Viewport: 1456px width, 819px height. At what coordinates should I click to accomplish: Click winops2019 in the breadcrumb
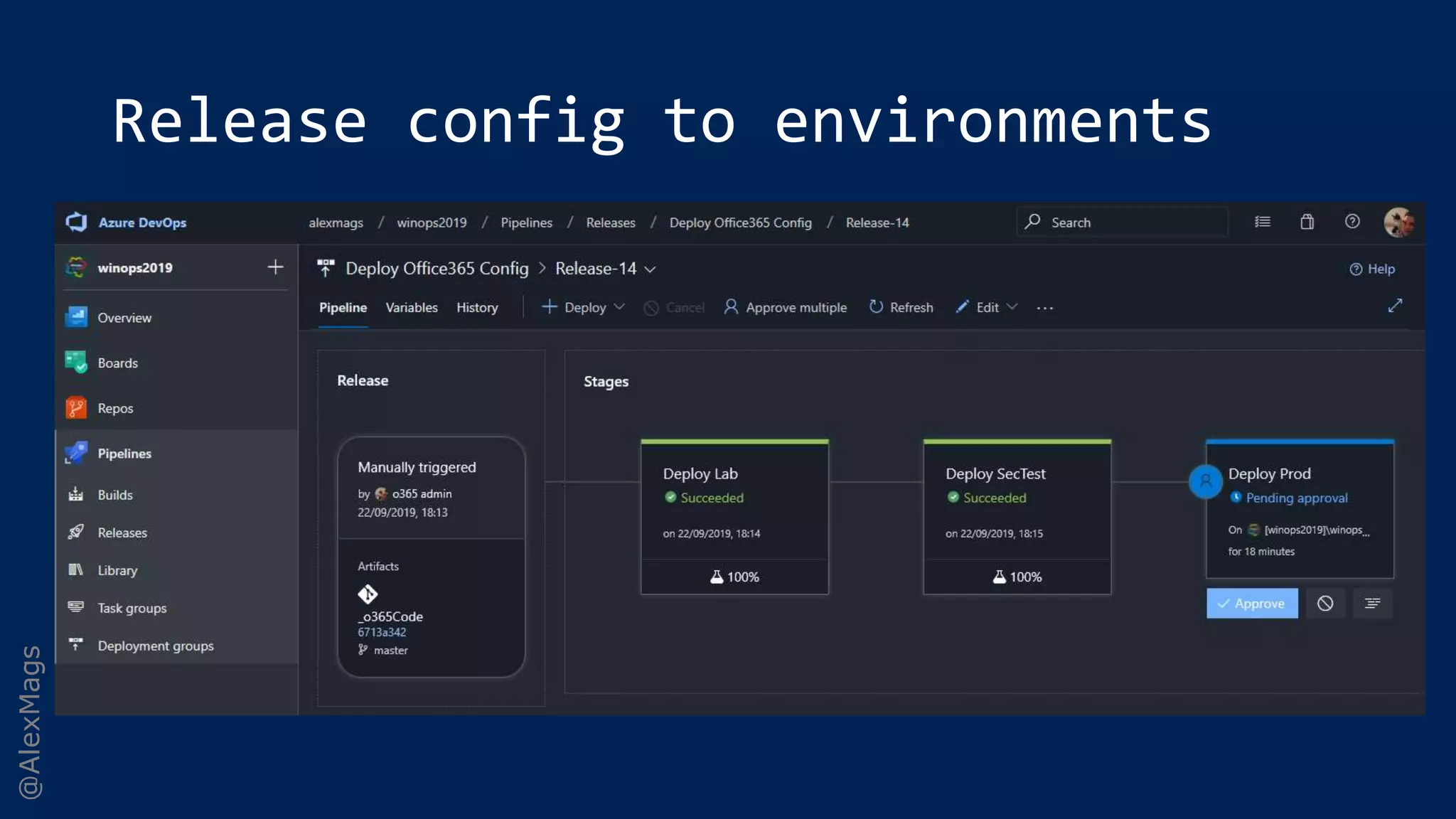432,223
